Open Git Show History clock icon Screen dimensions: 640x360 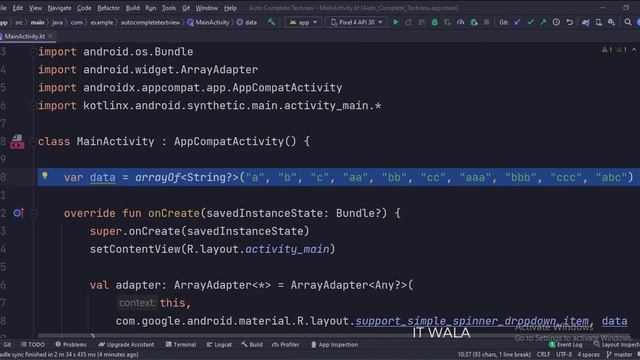point(556,22)
